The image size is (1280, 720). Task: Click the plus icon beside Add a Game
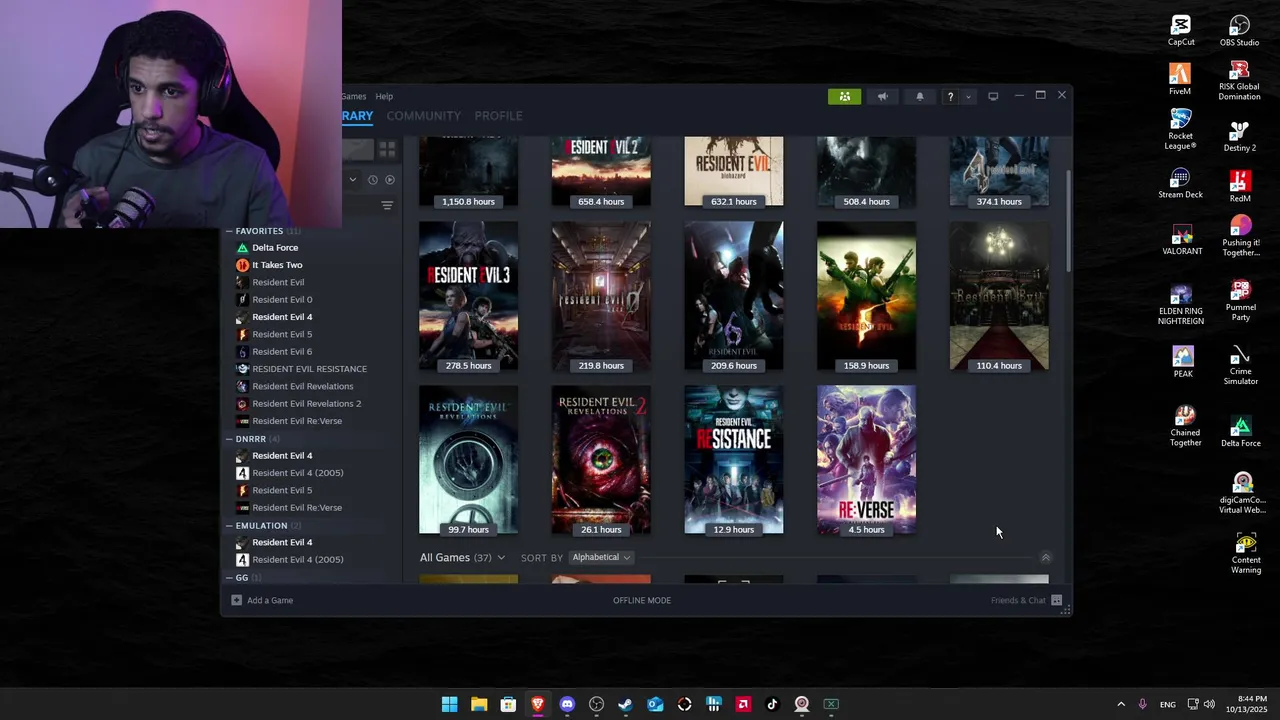pos(236,600)
